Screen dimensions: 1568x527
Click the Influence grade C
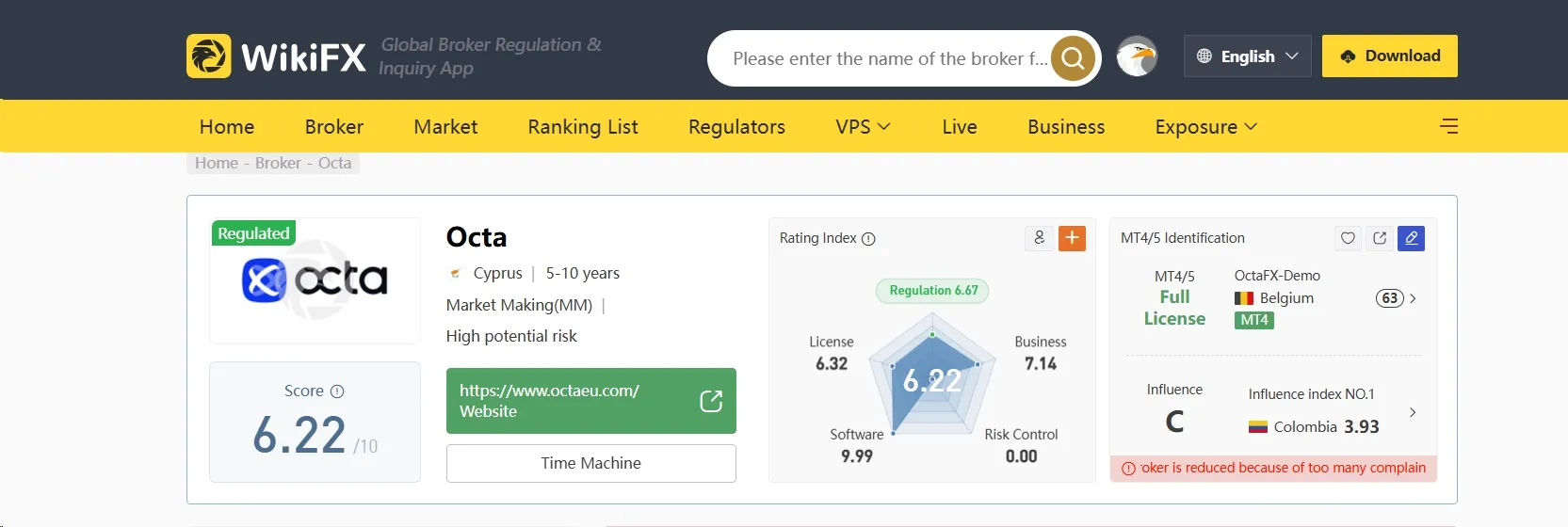click(x=1174, y=422)
